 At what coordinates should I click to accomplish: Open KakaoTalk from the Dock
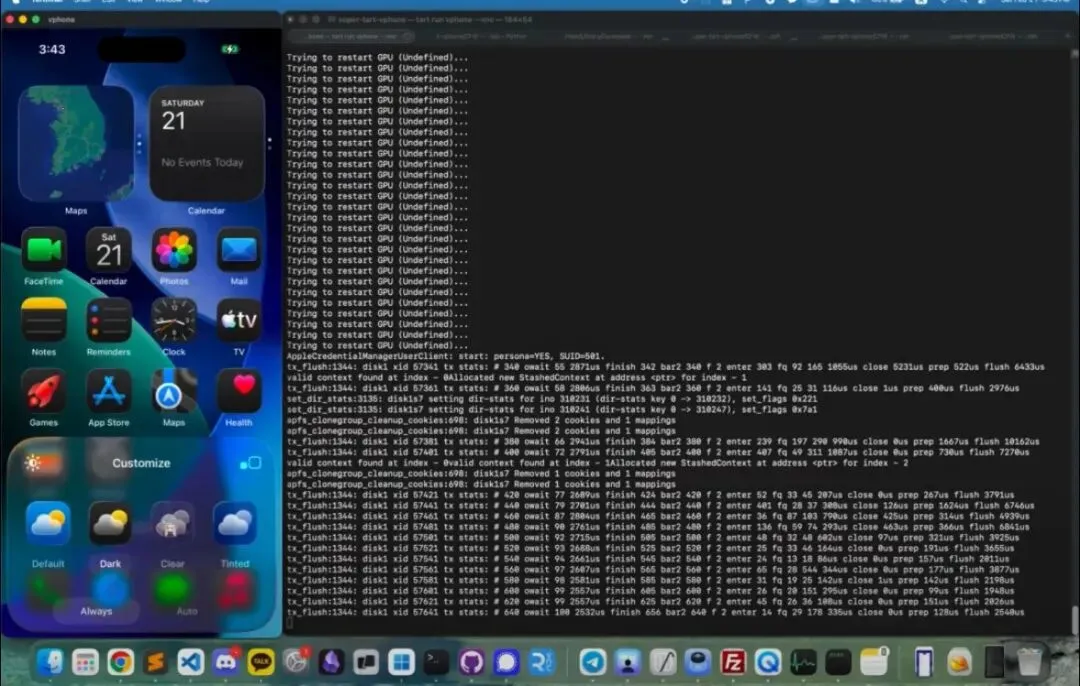(261, 662)
